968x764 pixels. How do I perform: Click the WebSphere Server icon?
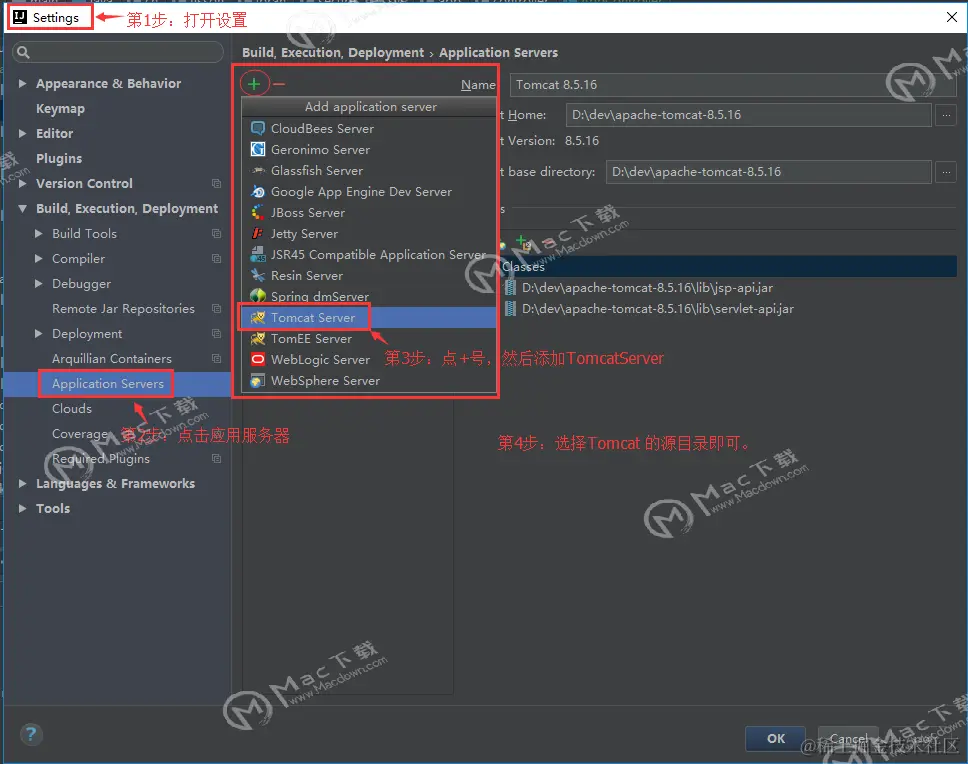coord(257,380)
